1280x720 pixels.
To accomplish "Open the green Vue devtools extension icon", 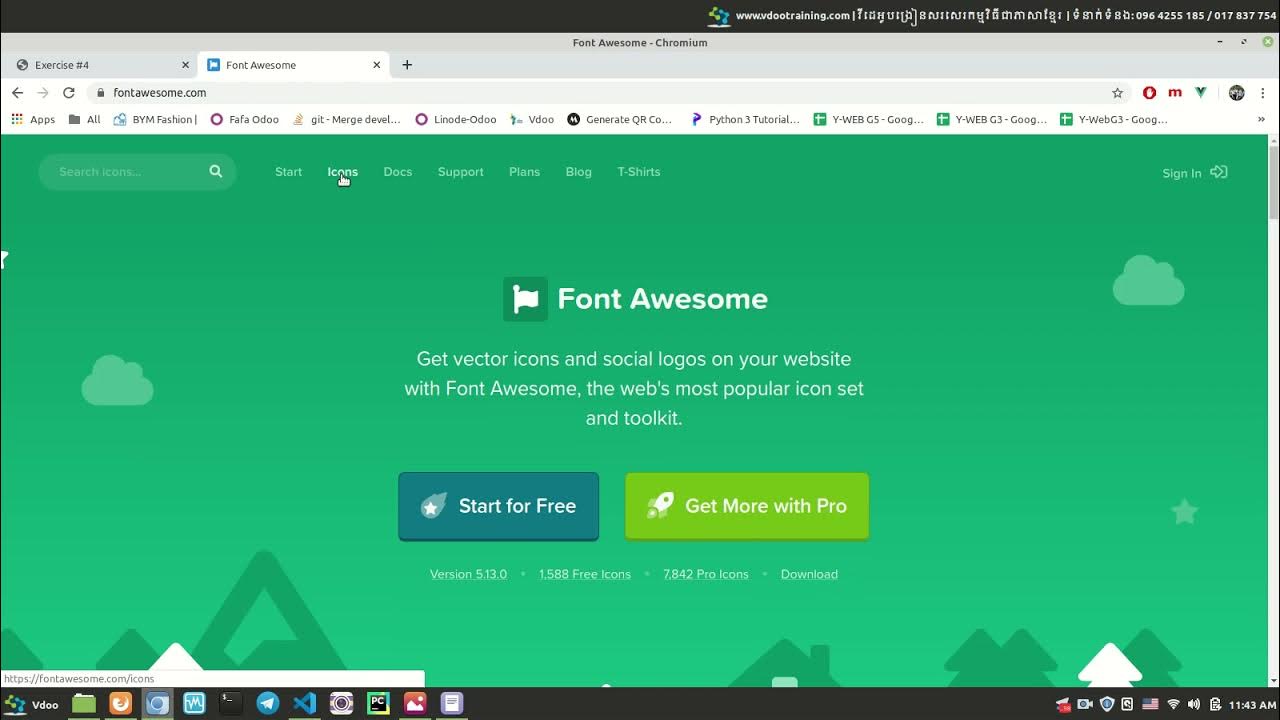I will [x=1201, y=92].
